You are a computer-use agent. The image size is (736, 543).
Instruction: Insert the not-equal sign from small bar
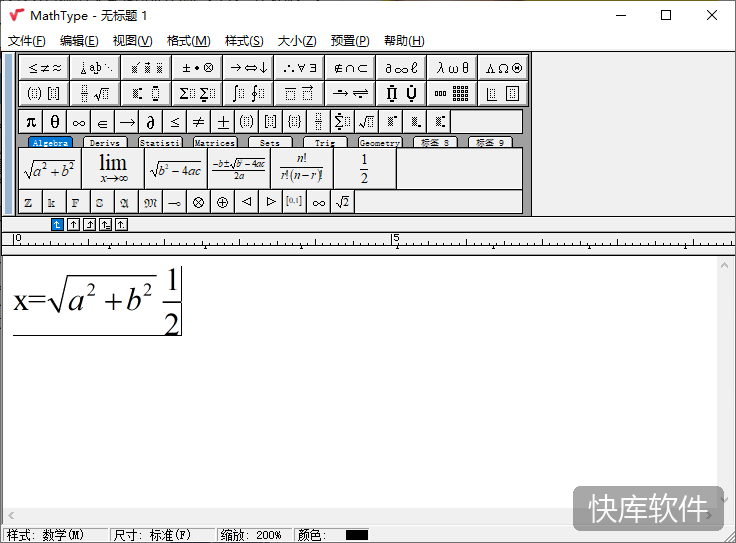coord(199,122)
